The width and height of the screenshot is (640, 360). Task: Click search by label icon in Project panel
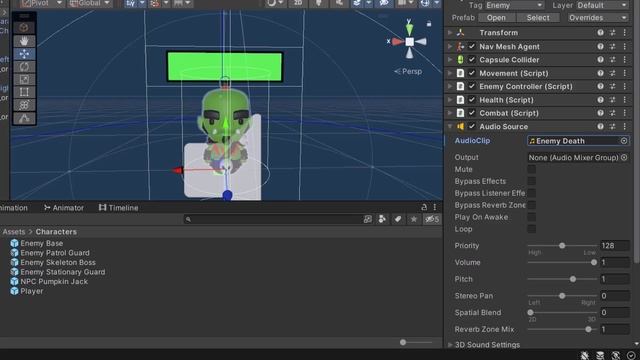tap(398, 219)
